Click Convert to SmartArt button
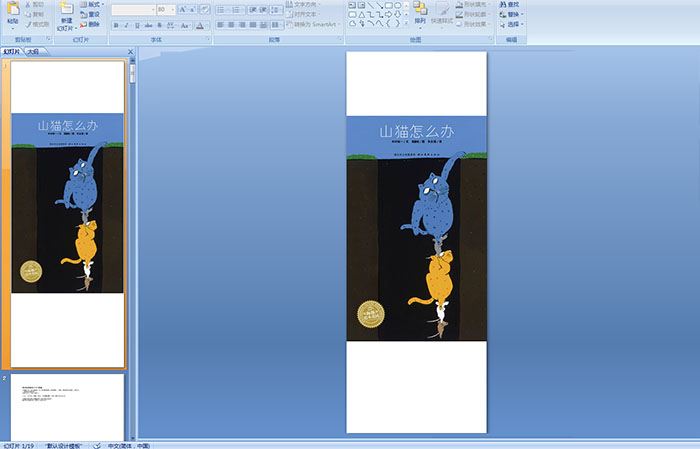 click(x=312, y=24)
